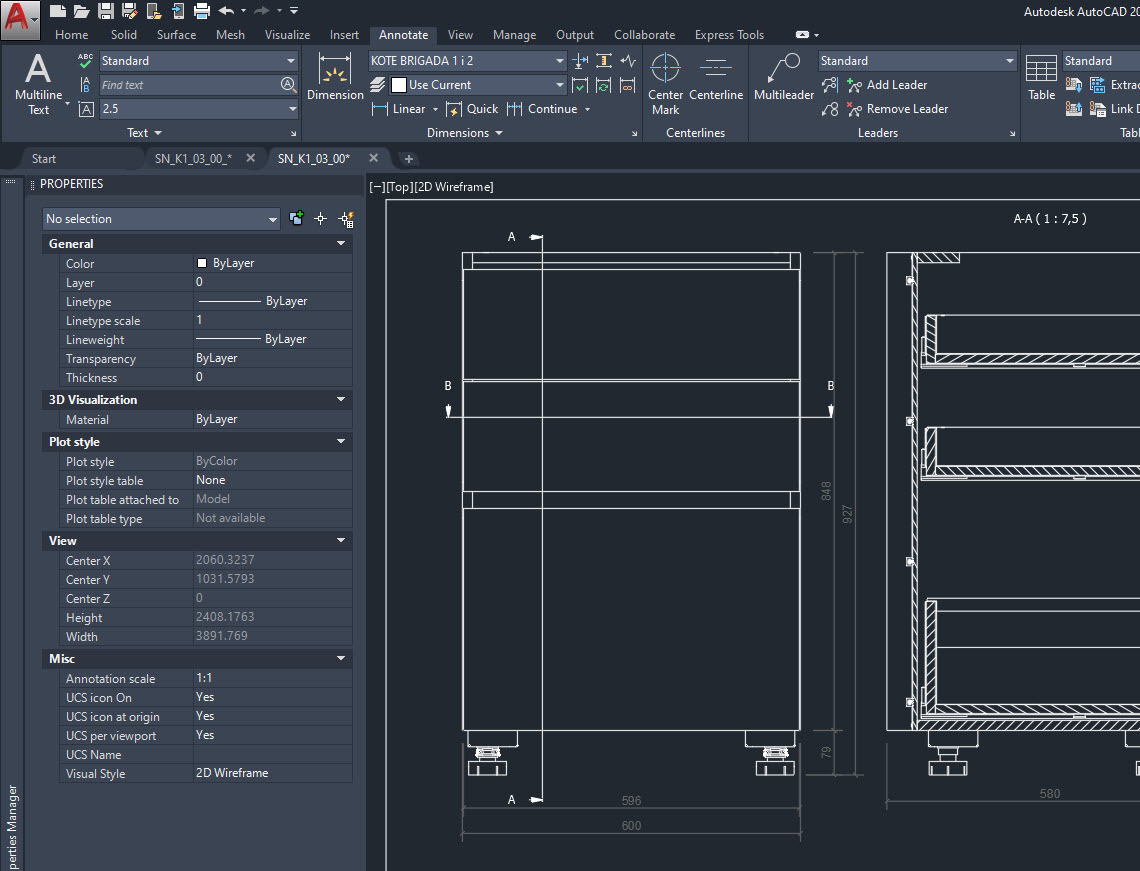Image resolution: width=1140 pixels, height=871 pixels.
Task: Click the Continue dimension button
Action: 542,109
